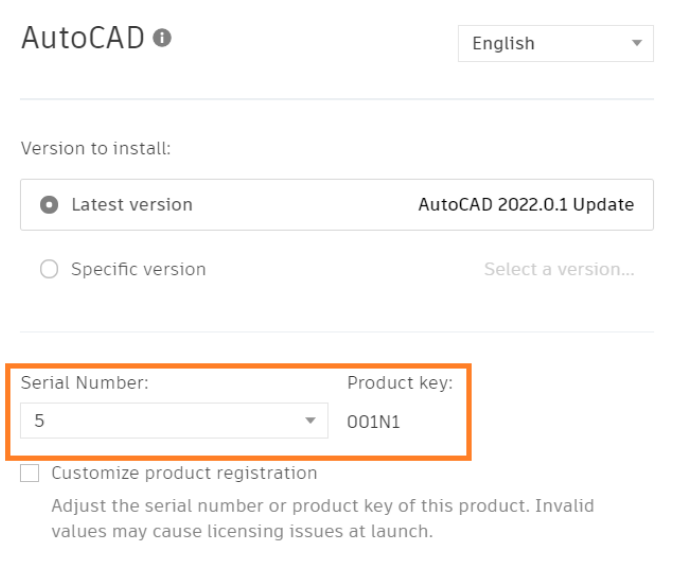
Task: Click the 'Customize product registration' label text
Action: click(x=184, y=474)
